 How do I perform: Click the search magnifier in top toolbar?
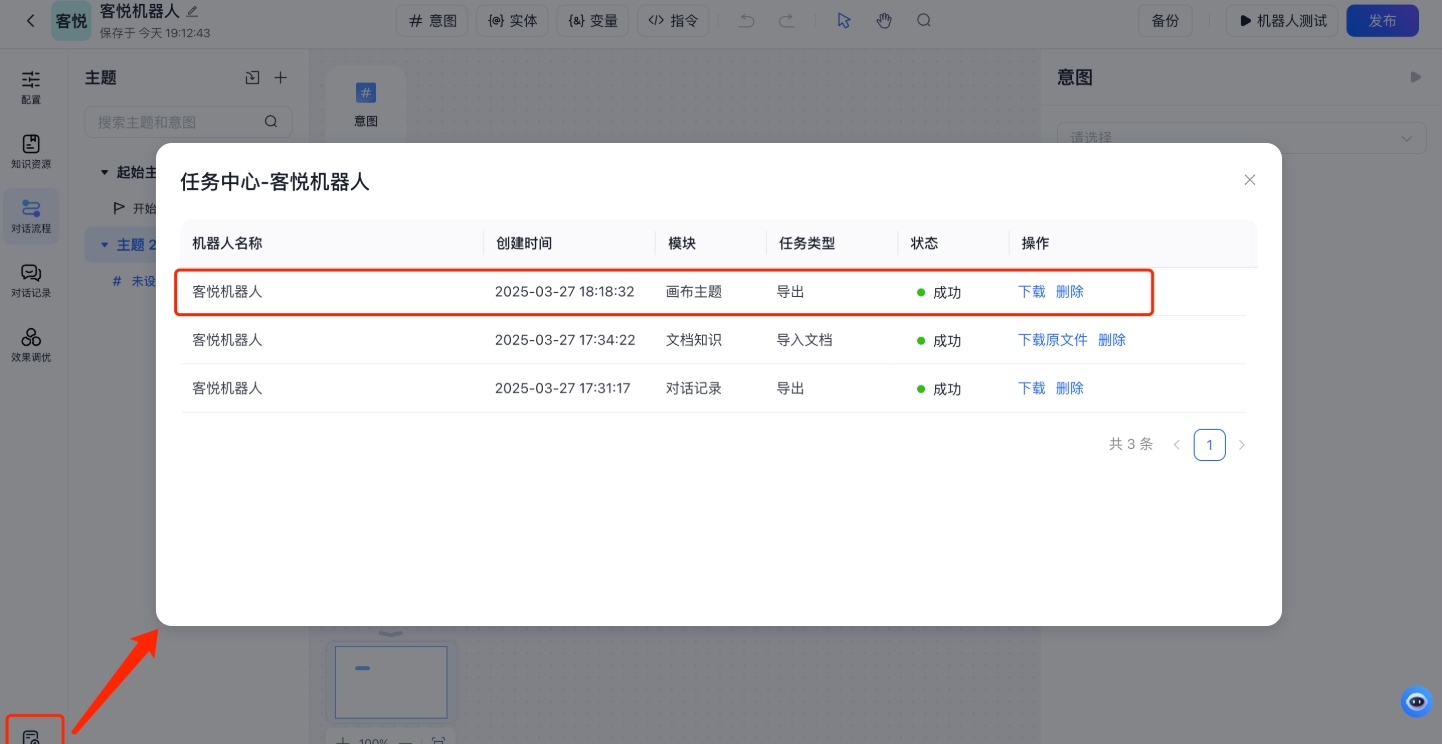click(924, 20)
